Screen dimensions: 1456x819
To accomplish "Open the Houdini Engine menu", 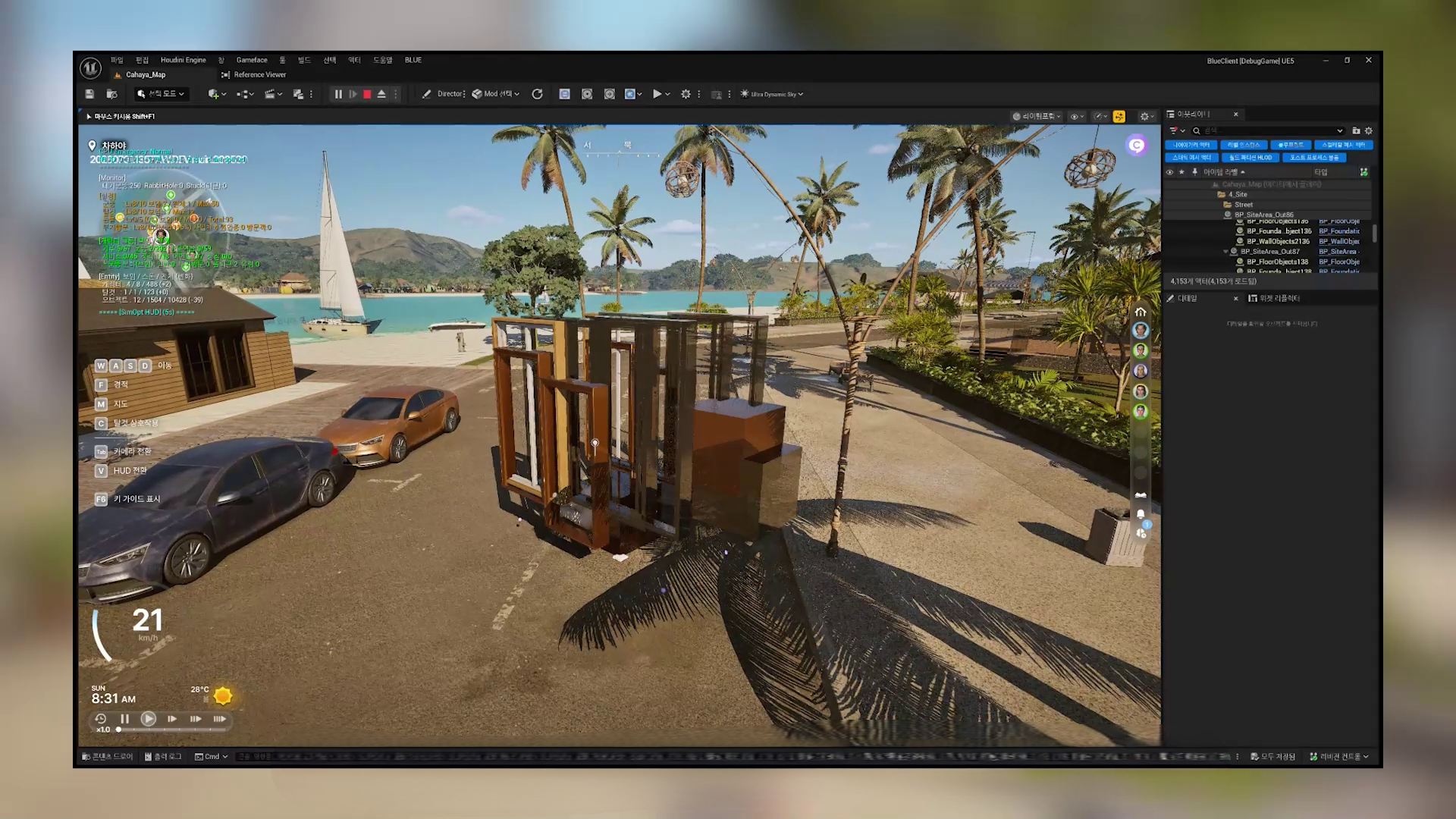I will (x=184, y=60).
